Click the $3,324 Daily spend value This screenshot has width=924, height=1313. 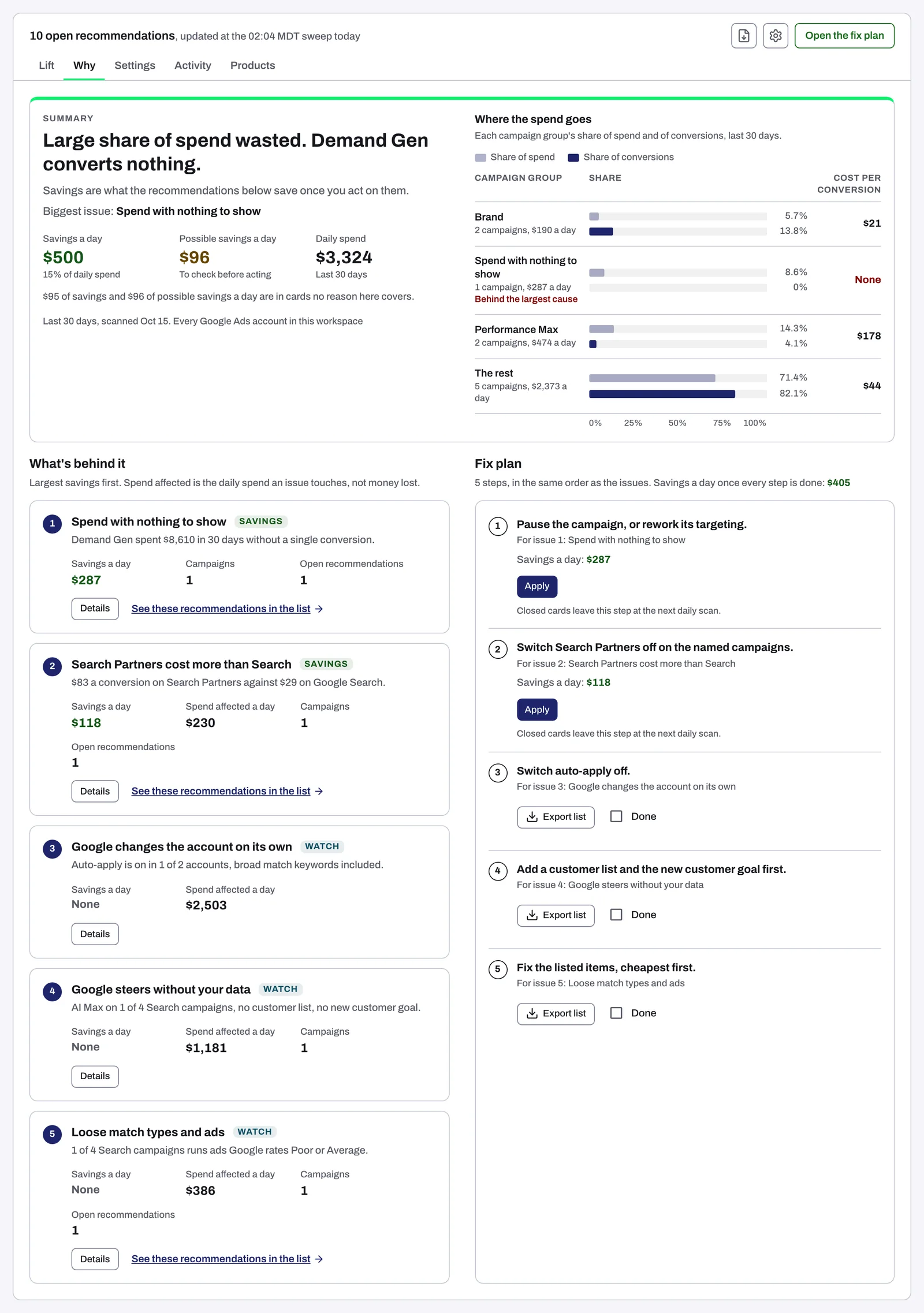344,258
